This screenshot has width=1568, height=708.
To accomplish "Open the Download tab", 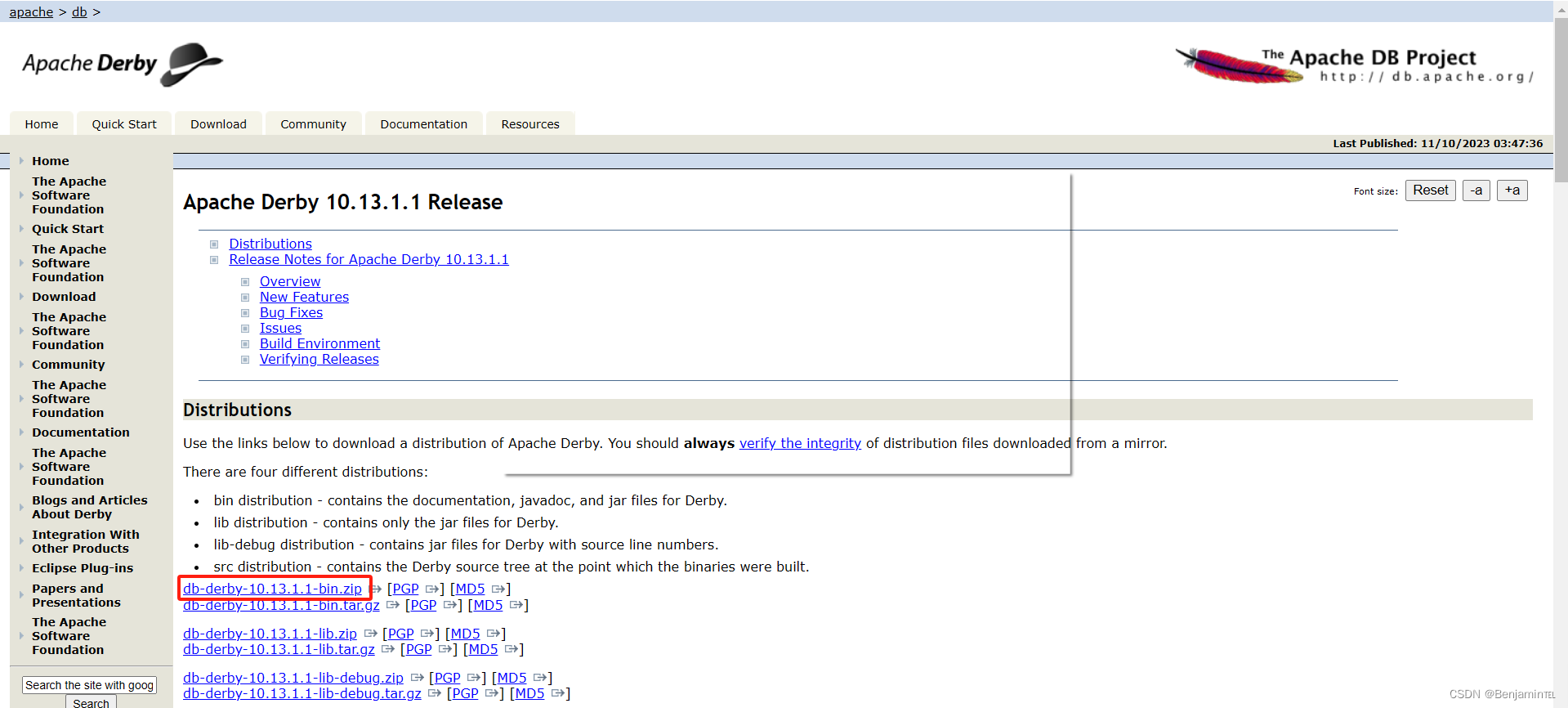I will tap(218, 124).
